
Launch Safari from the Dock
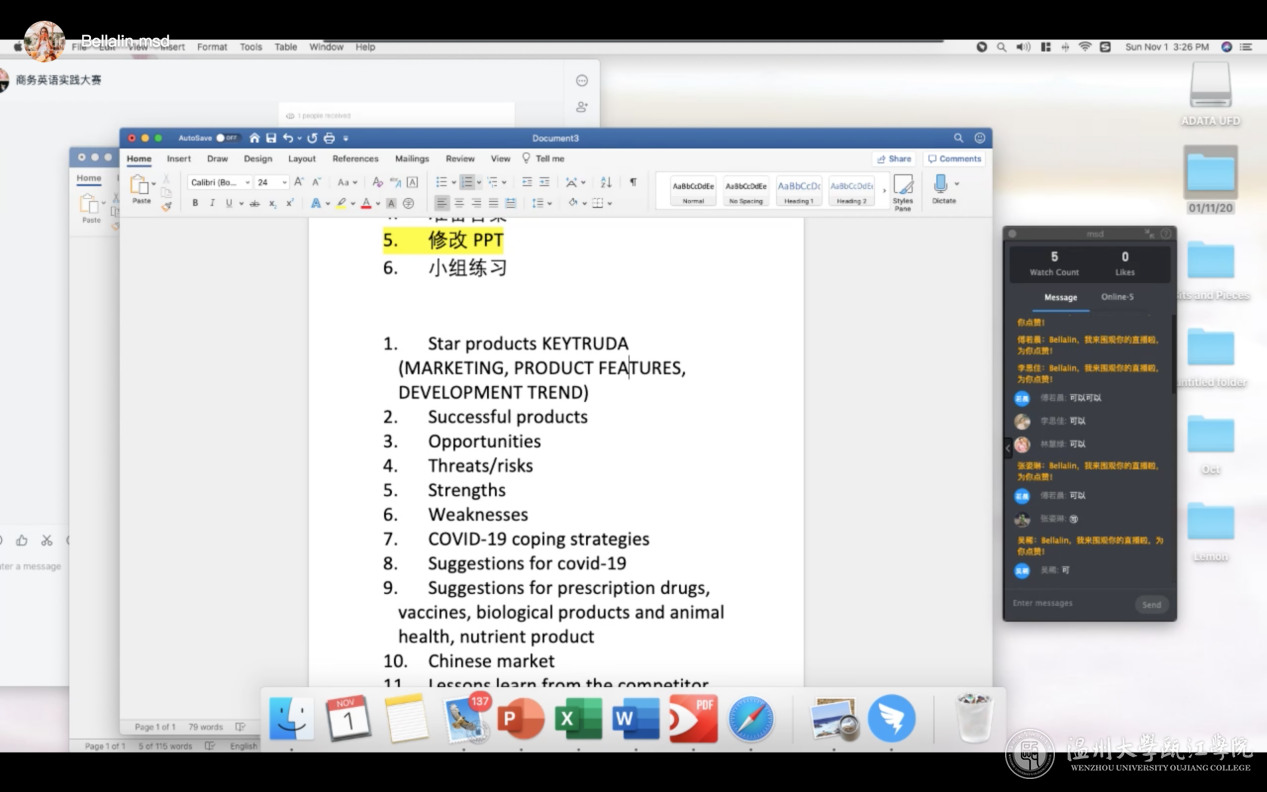pyautogui.click(x=750, y=718)
